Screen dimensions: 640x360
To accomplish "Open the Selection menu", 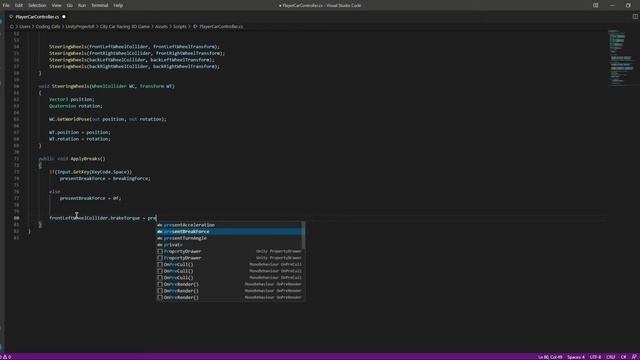I will (37, 5).
